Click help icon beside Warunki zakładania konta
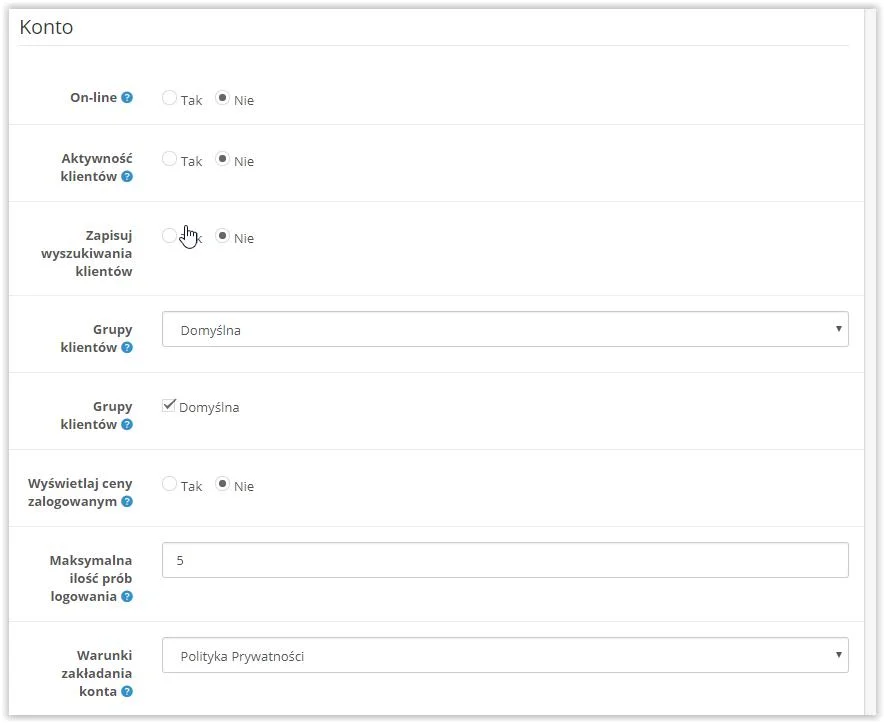The image size is (884, 723). point(127,692)
